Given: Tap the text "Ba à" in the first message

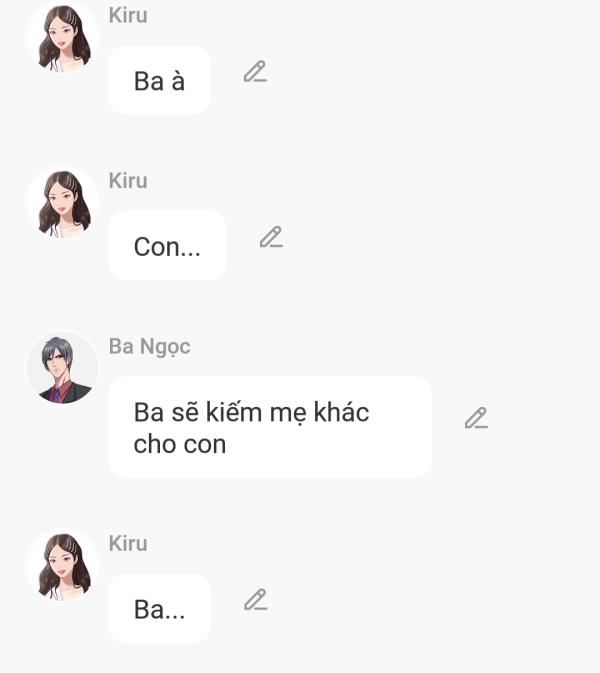Looking at the screenshot, I should point(159,81).
